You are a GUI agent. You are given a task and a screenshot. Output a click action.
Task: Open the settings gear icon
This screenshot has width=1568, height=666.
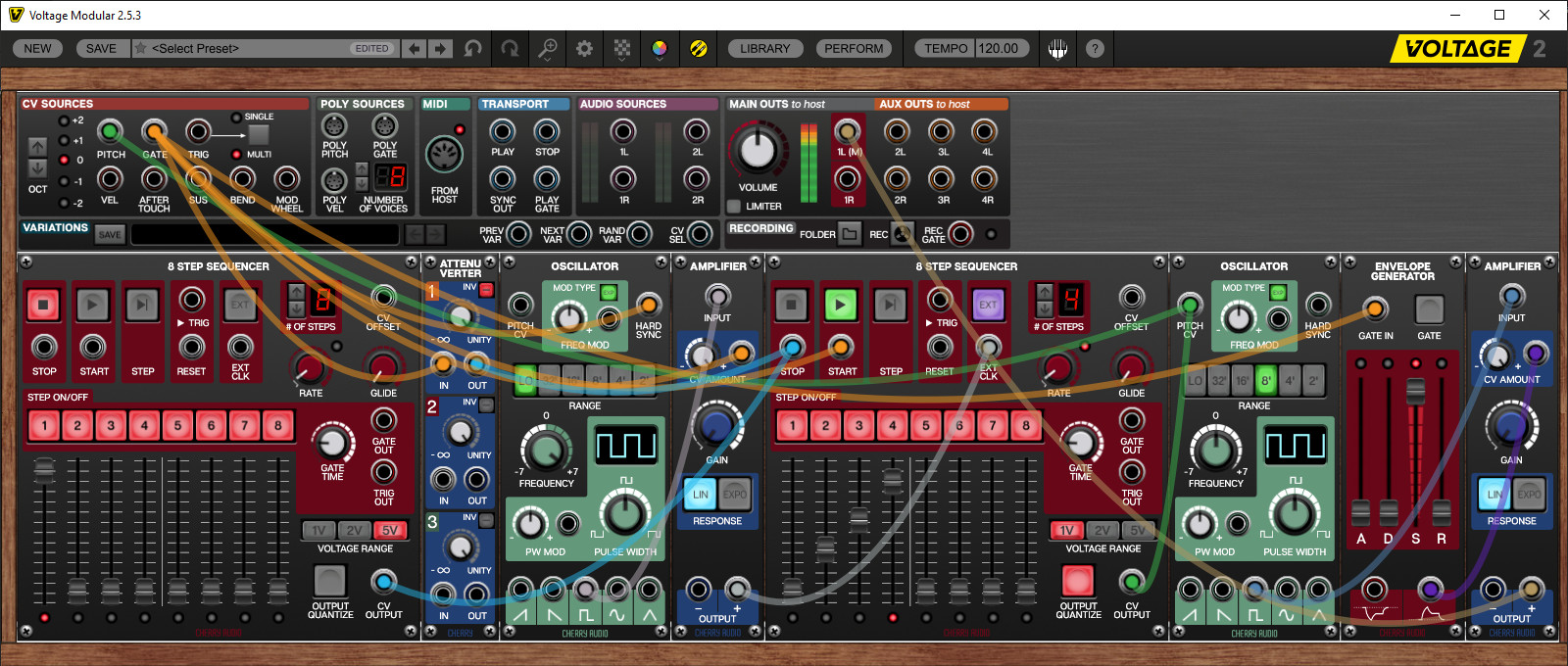coord(584,48)
